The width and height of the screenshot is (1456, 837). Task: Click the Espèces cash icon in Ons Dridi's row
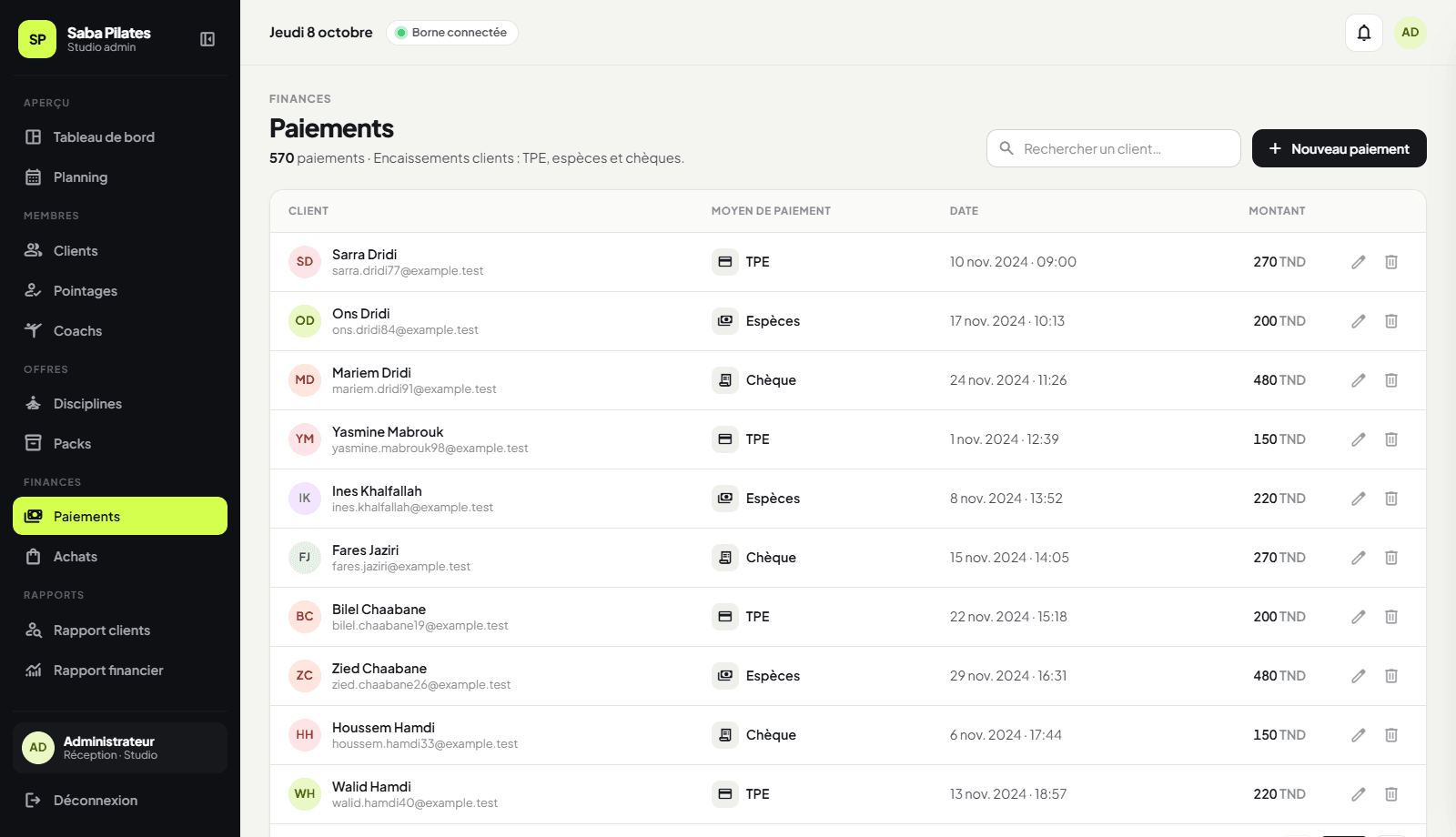pos(725,321)
